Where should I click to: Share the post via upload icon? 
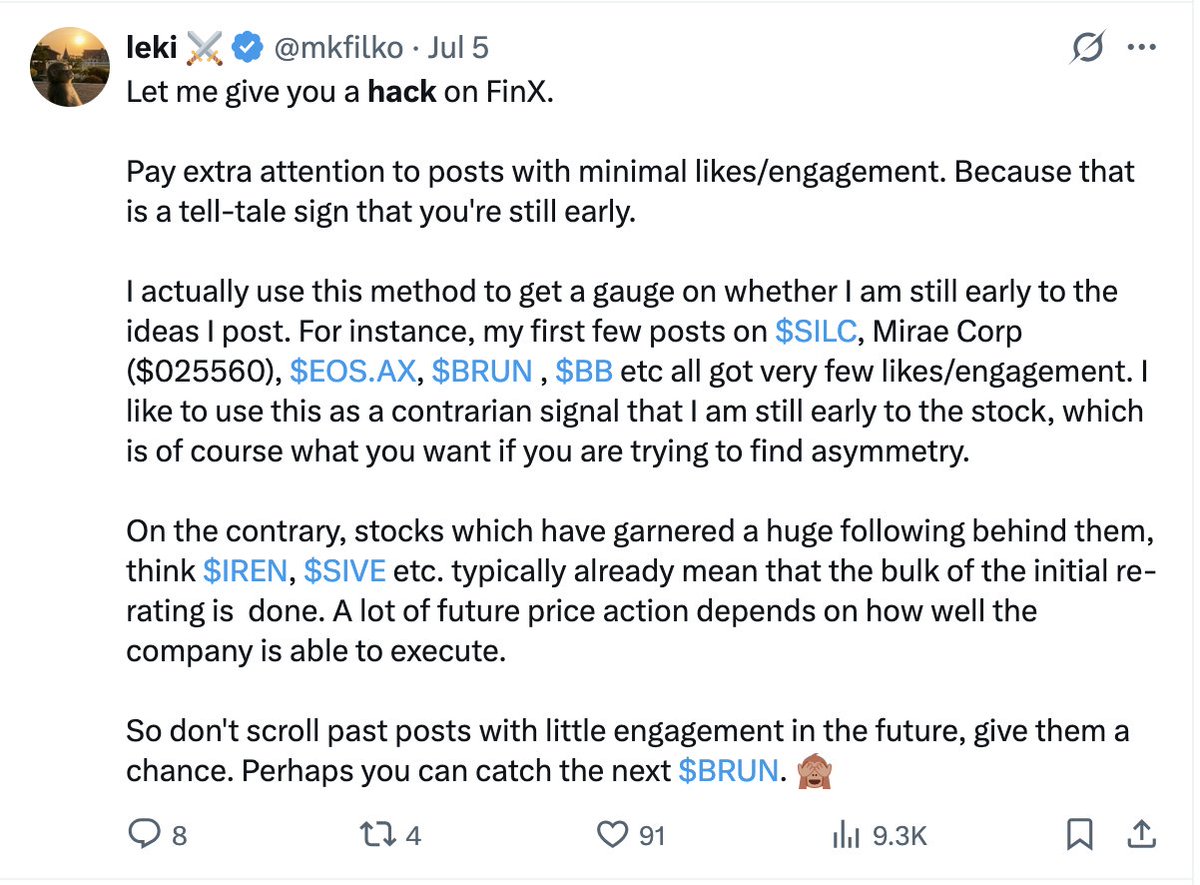(x=1142, y=835)
